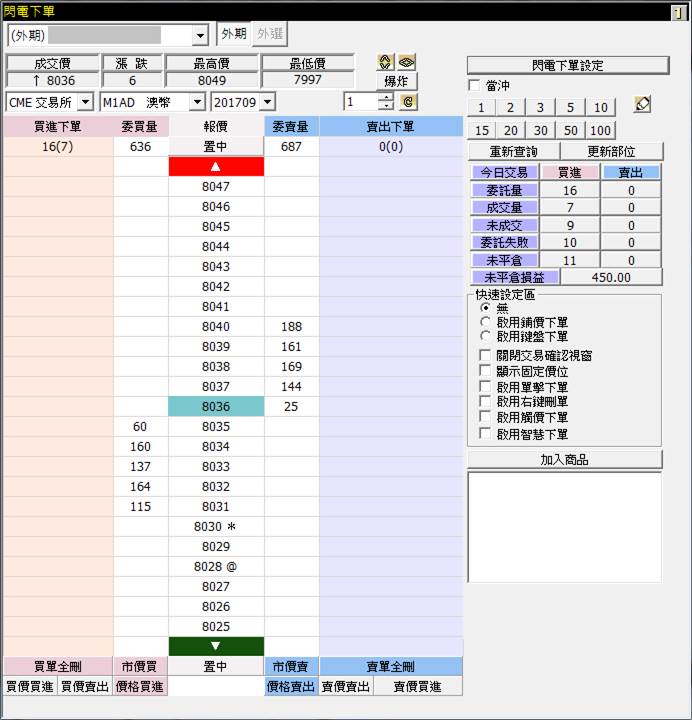Click the 8035 price row

click(216, 427)
